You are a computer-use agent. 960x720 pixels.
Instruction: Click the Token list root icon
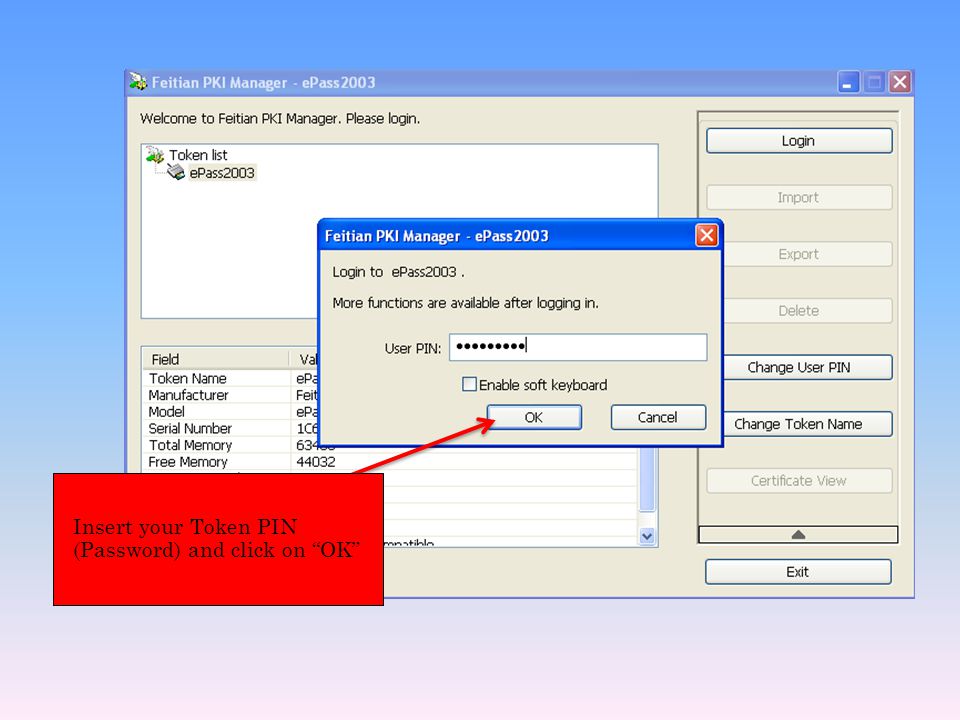click(156, 155)
